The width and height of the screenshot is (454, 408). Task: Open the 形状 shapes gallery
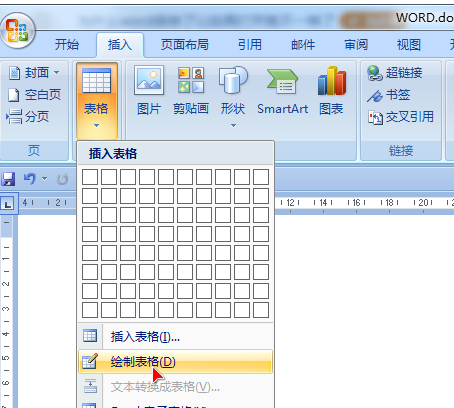click(x=233, y=91)
